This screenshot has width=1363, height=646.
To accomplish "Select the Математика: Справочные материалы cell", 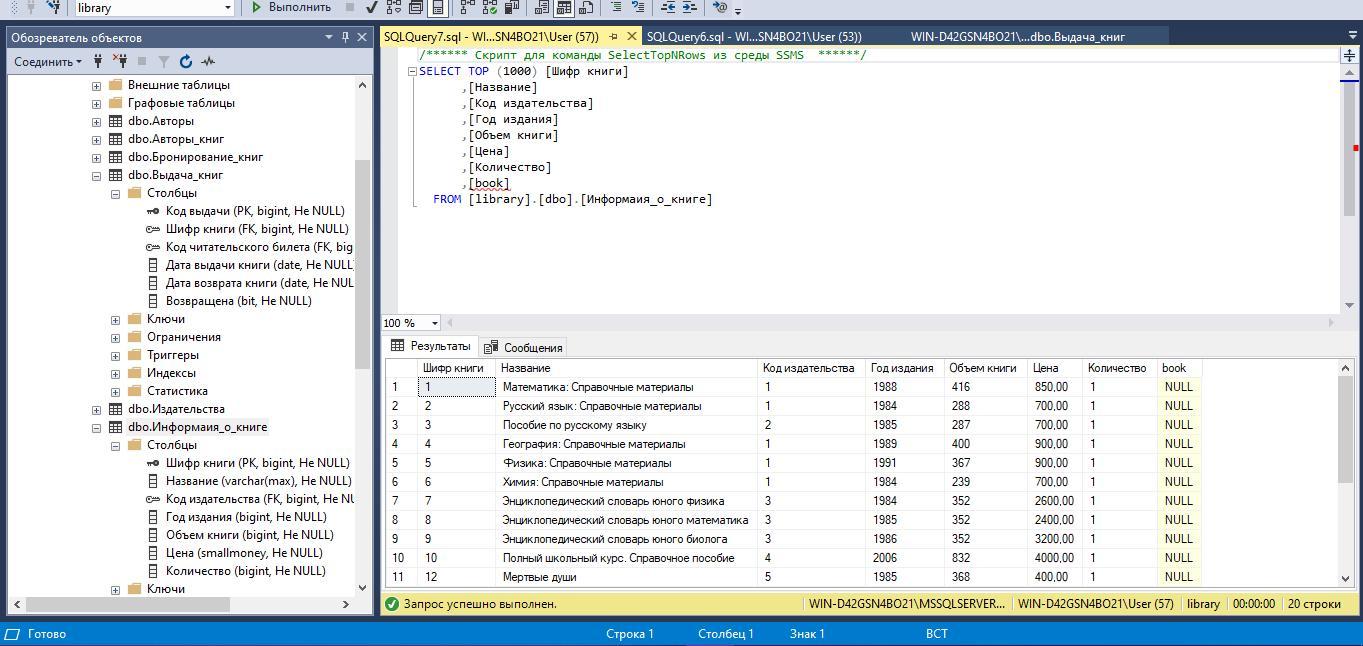I will click(x=597, y=387).
